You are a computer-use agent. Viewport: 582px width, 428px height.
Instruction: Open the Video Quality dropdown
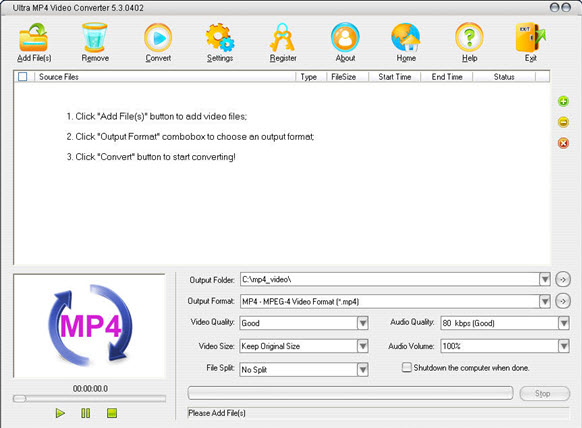click(363, 323)
